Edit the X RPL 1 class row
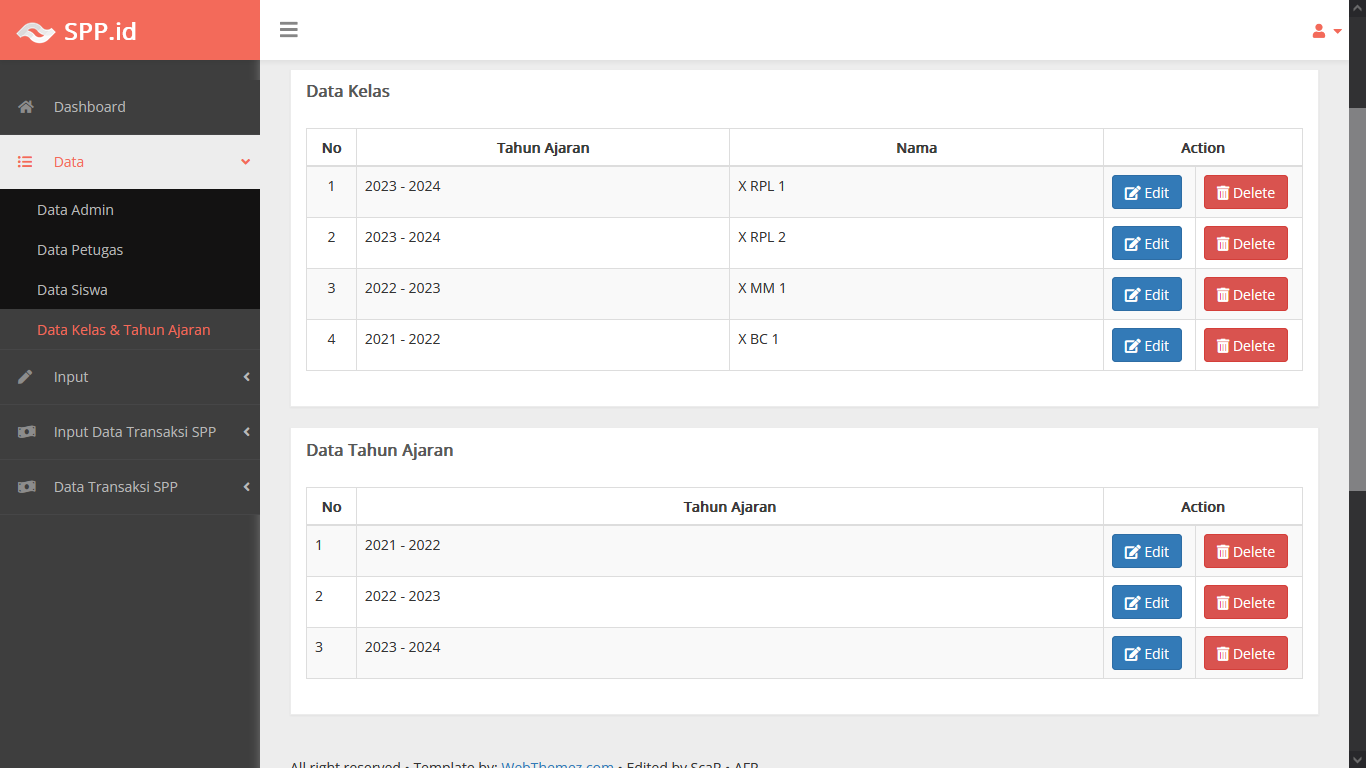This screenshot has width=1366, height=768. (x=1146, y=193)
